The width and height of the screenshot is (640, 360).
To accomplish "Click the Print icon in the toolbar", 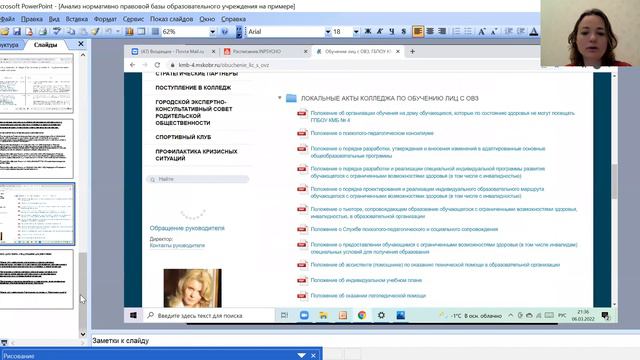I will tap(42, 31).
